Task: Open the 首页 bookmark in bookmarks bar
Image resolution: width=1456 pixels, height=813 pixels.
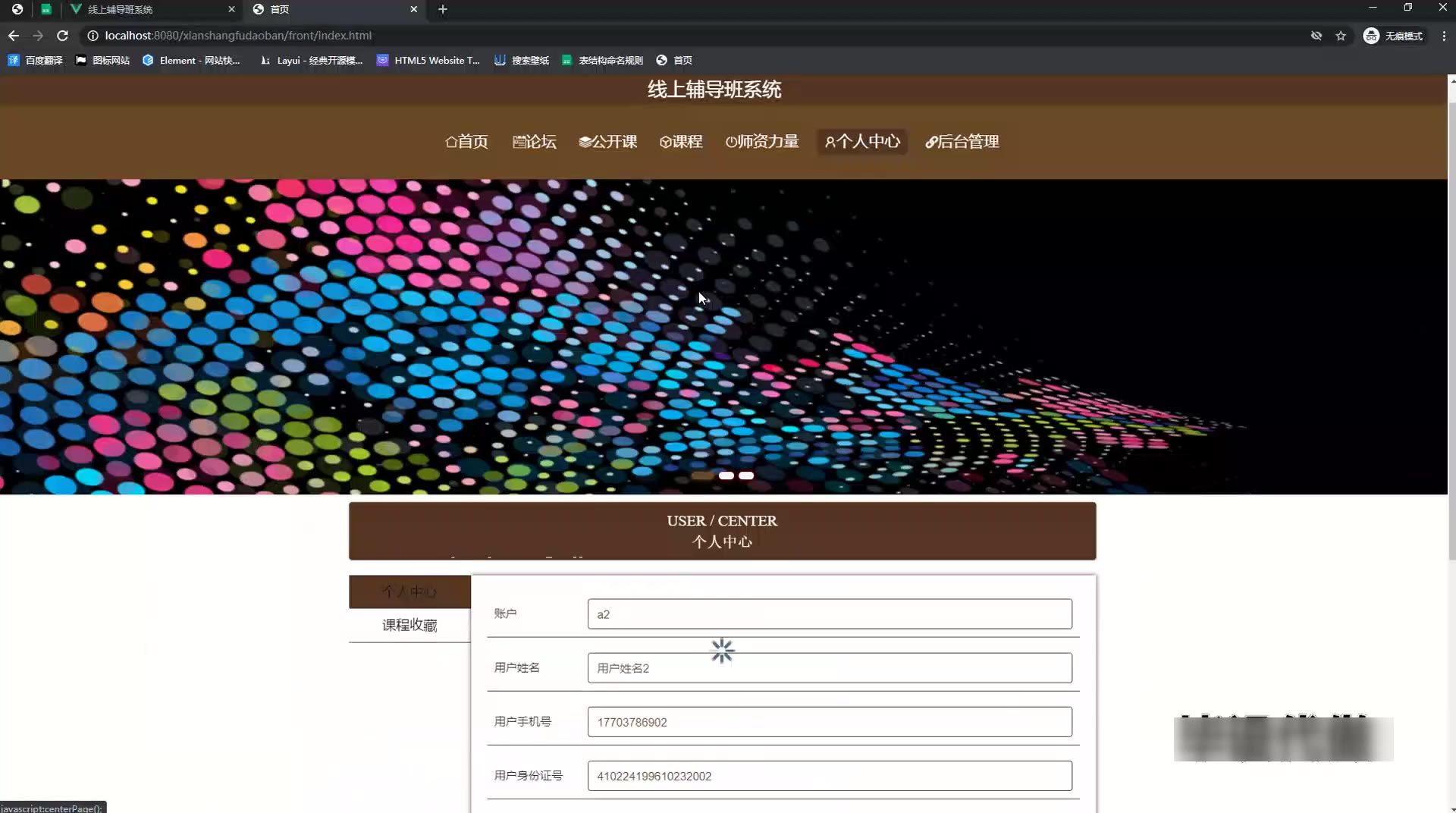Action: coord(674,60)
